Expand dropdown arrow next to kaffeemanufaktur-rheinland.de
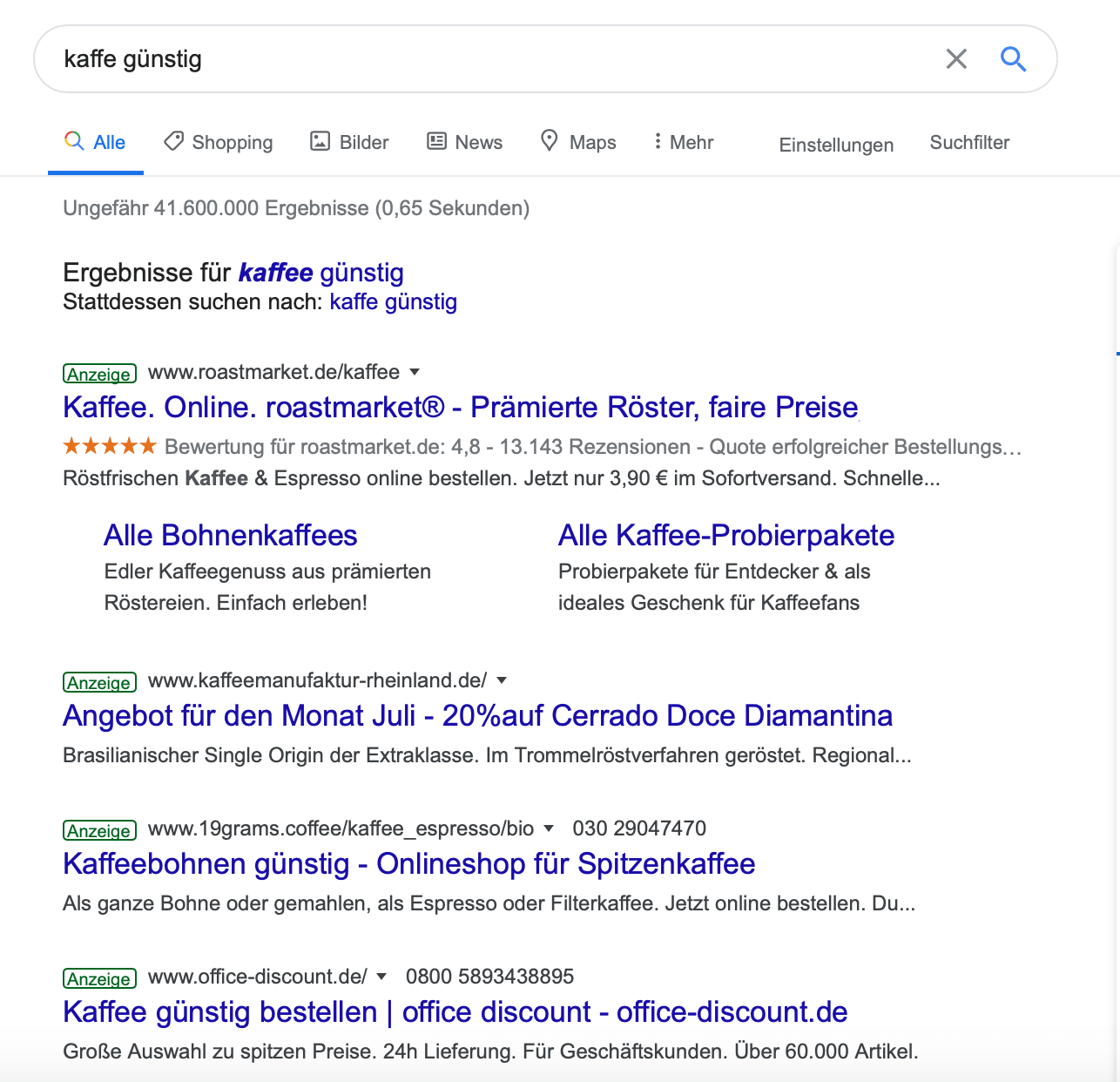The height and width of the screenshot is (1082, 1120). click(501, 680)
